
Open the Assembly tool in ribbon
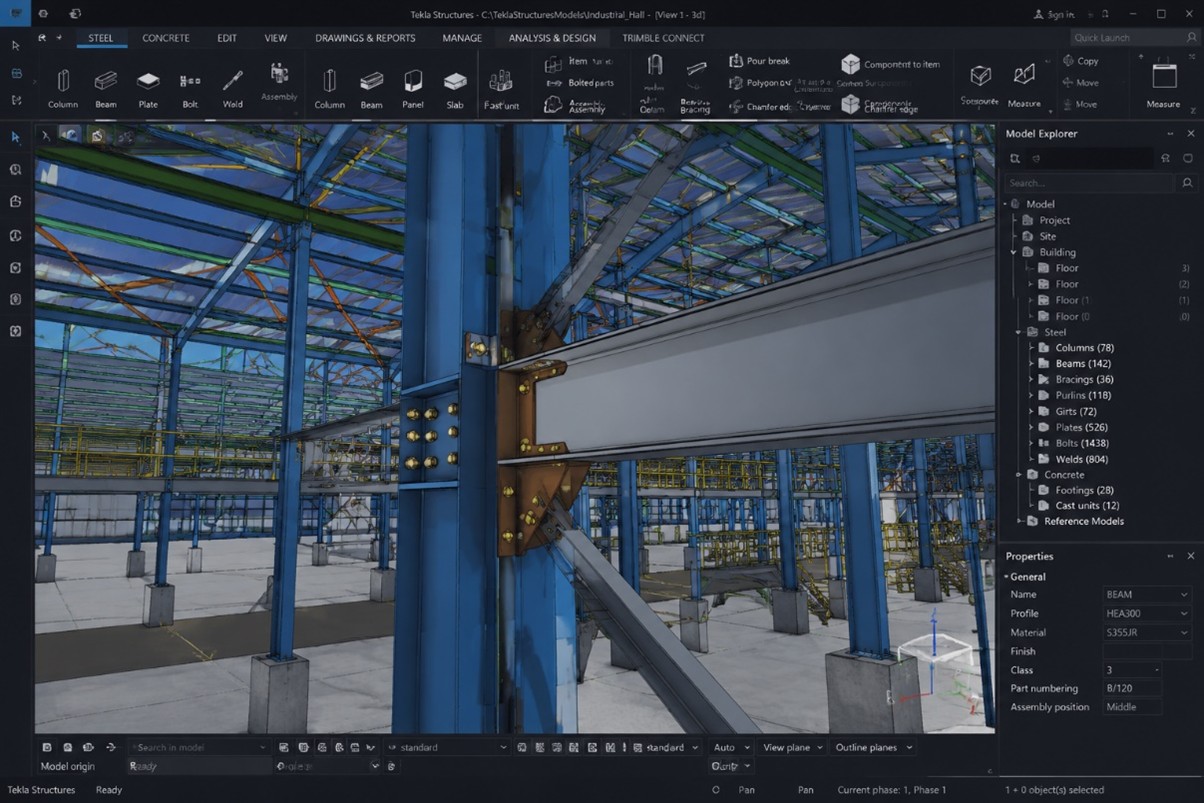point(279,82)
